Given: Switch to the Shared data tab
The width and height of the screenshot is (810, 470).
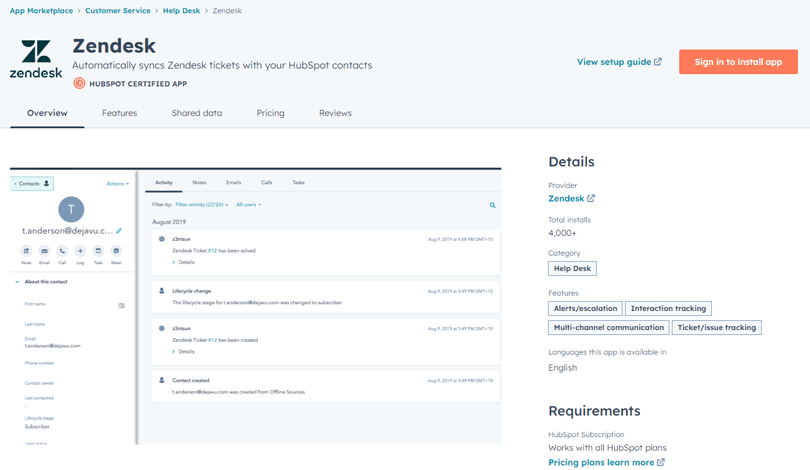Looking at the screenshot, I should tap(197, 113).
